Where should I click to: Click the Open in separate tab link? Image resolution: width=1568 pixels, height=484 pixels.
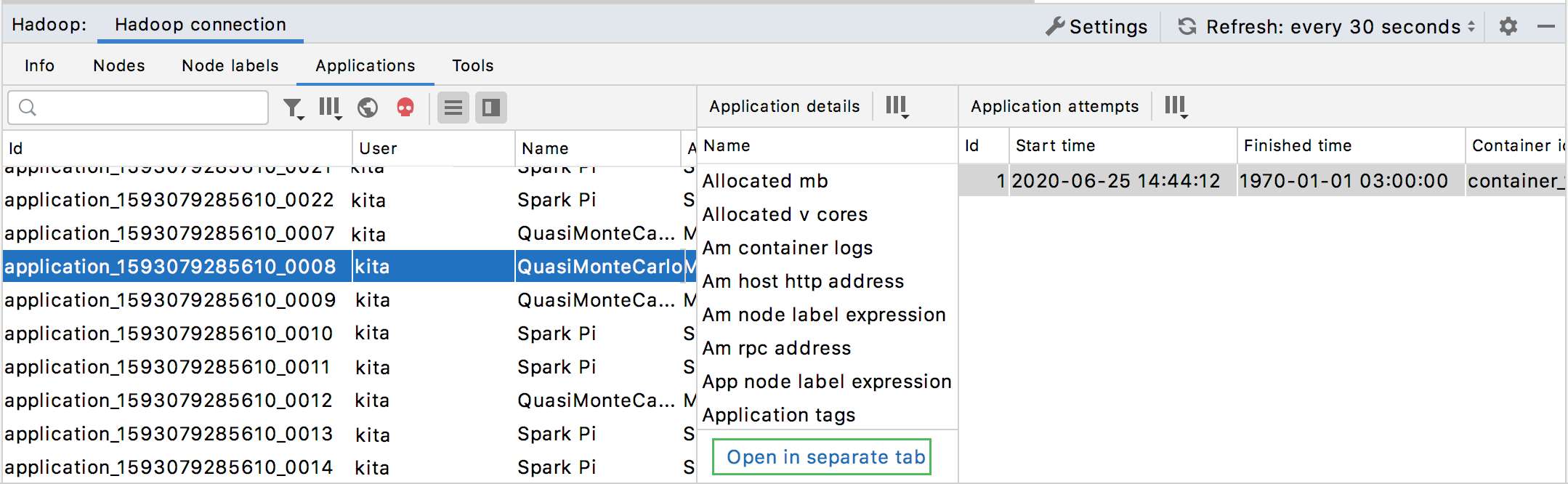(x=825, y=457)
